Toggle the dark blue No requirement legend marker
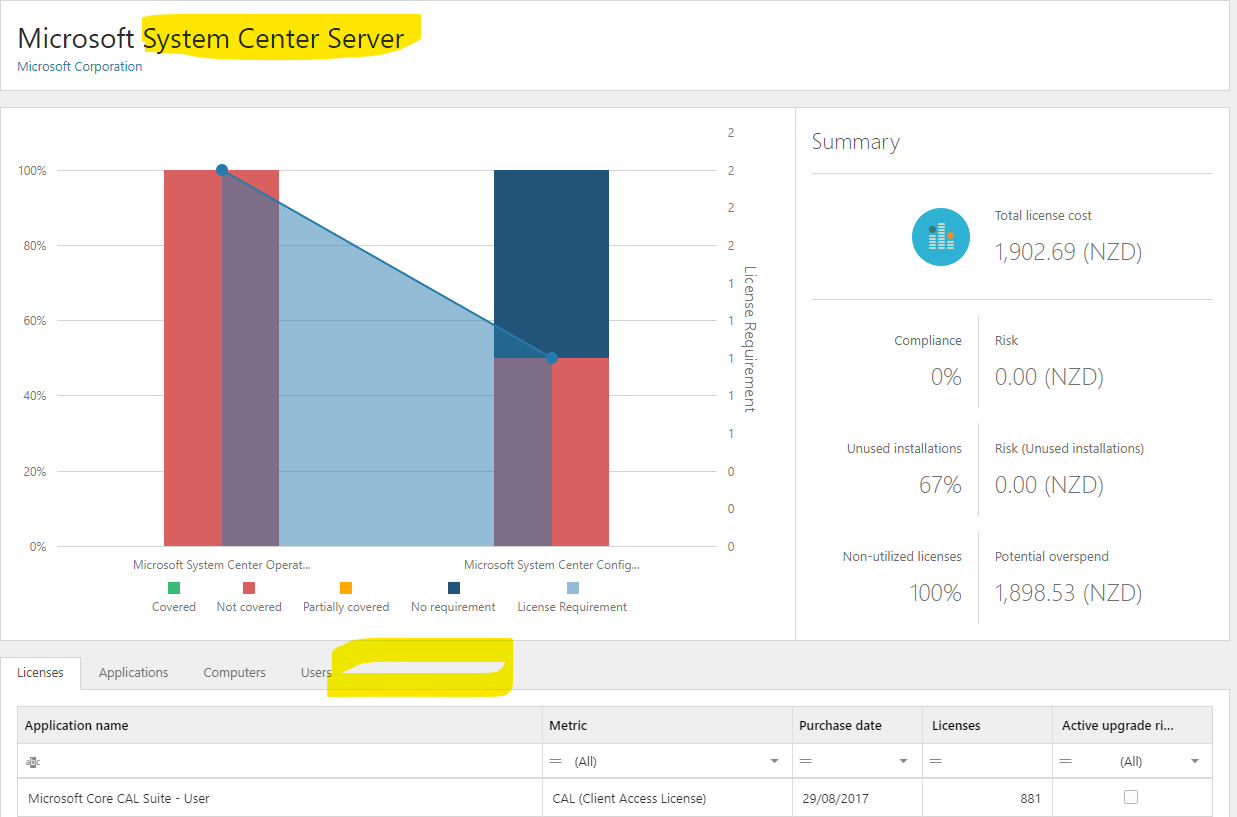This screenshot has height=817, width=1237. [454, 588]
